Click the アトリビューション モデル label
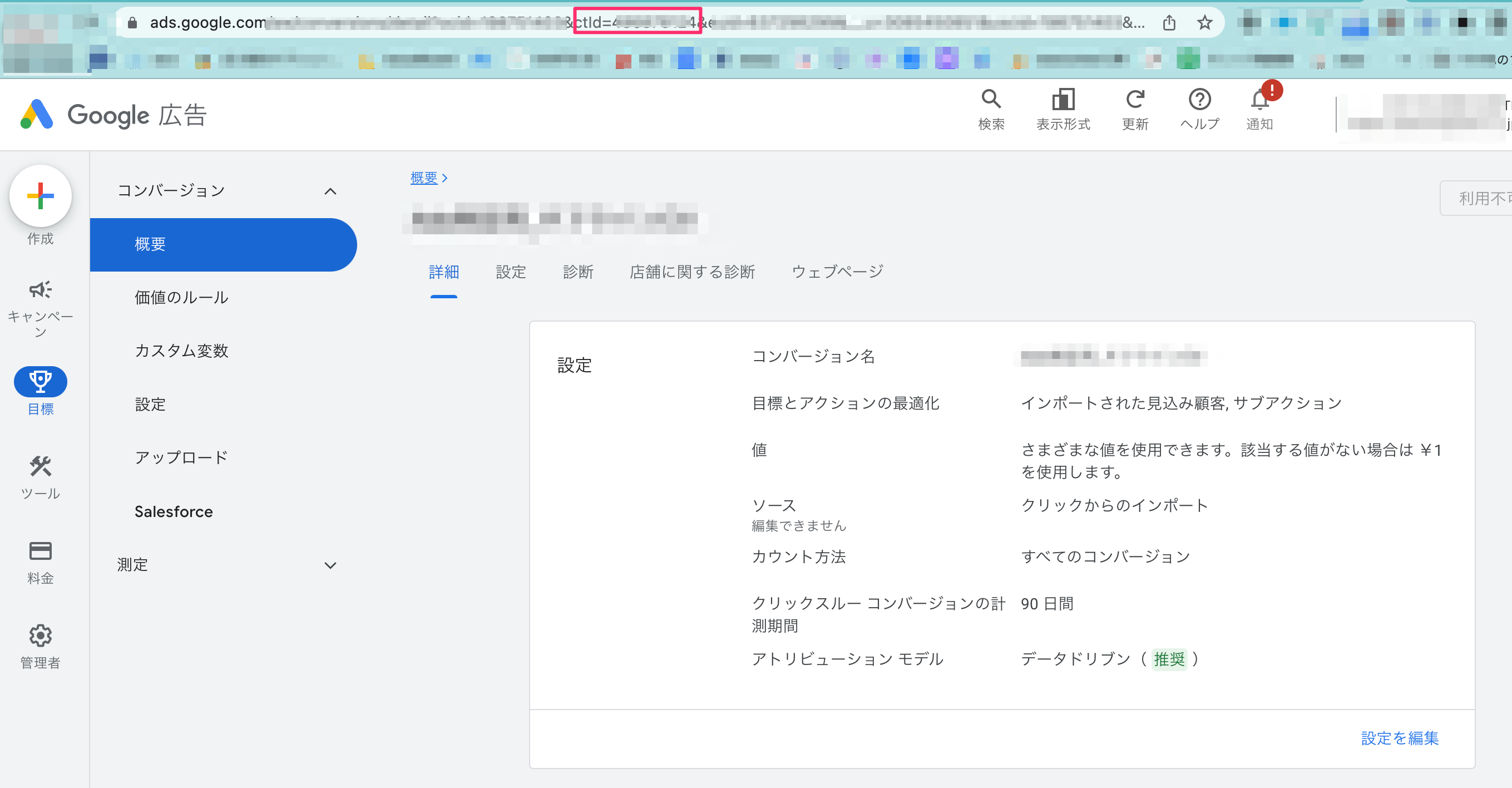 coord(848,659)
